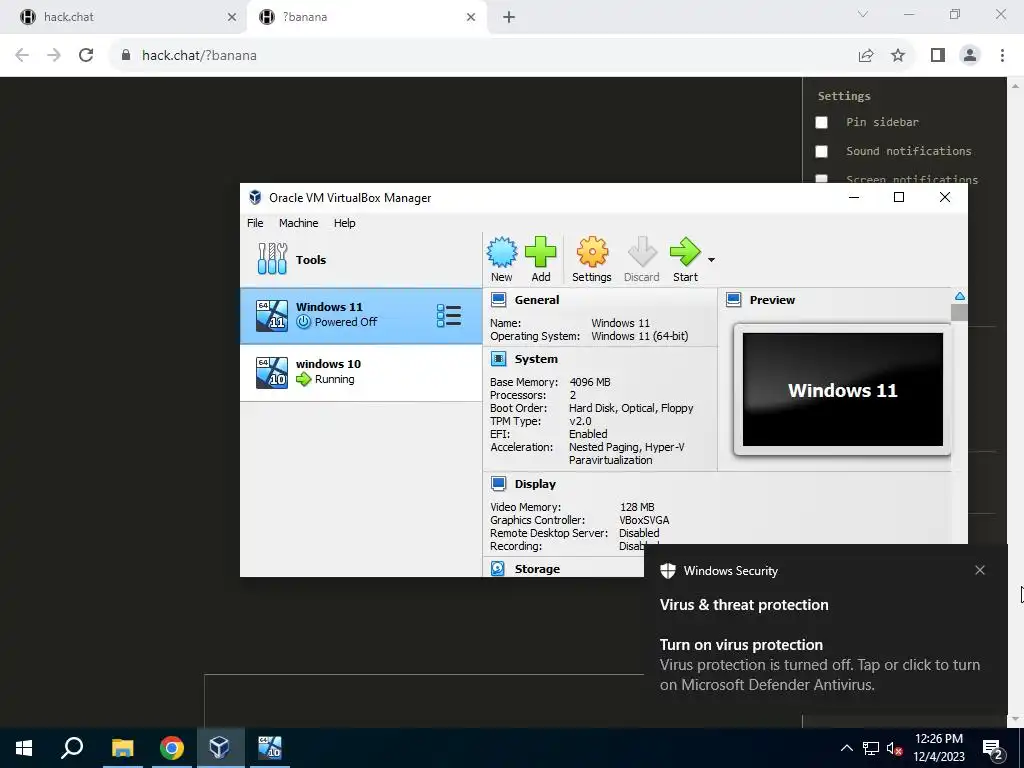Click the share page icon in Chrome

[865, 56]
